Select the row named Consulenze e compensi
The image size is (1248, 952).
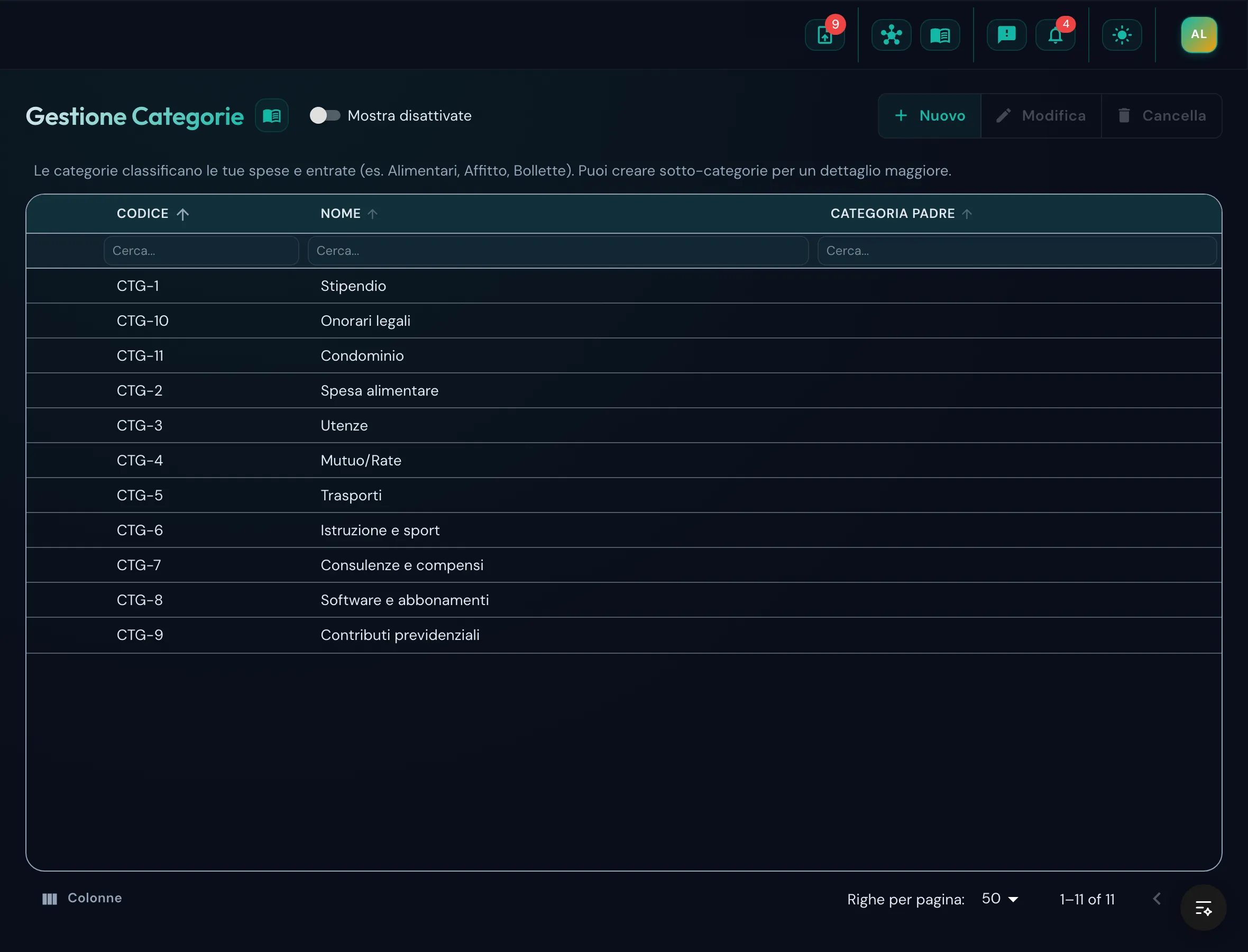click(x=623, y=565)
